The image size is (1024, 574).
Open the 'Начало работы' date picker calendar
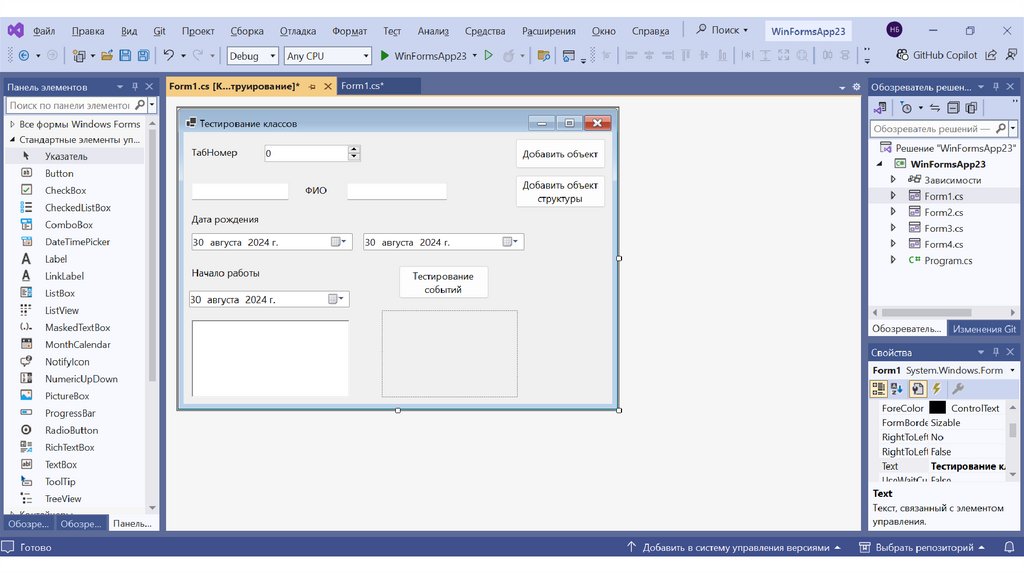click(336, 299)
